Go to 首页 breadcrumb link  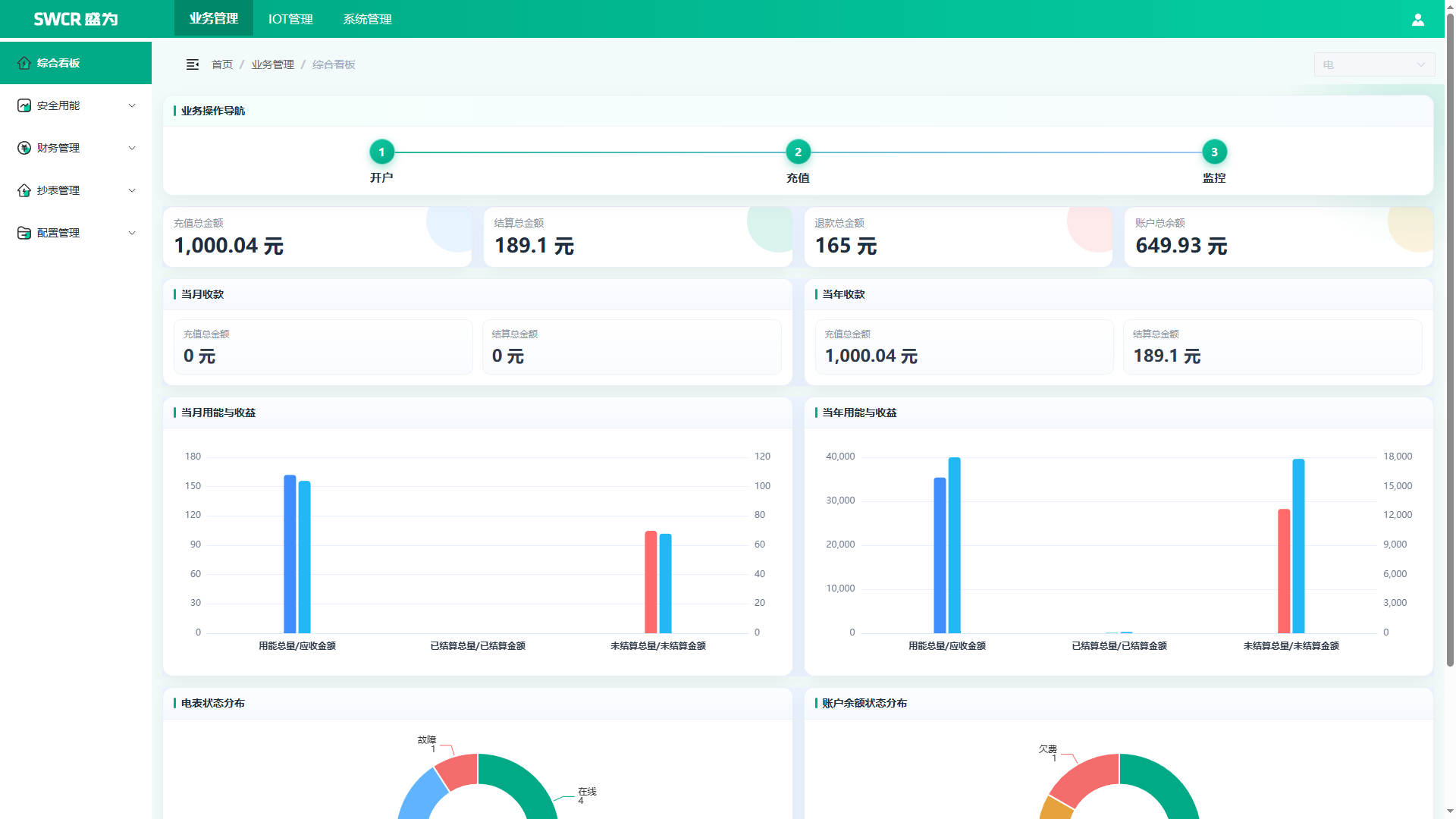tap(222, 64)
